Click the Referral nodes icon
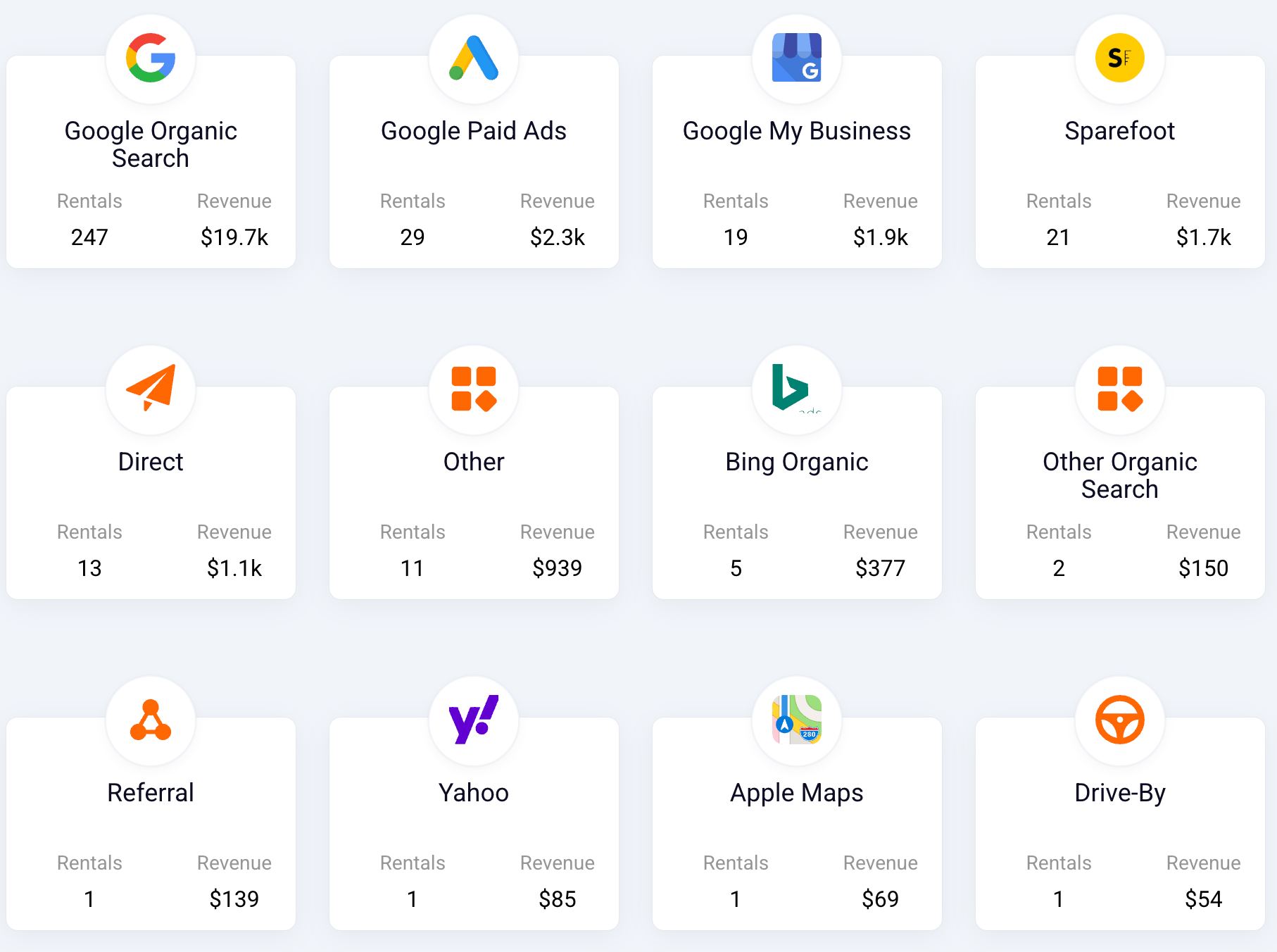Viewport: 1277px width, 952px height. (151, 720)
